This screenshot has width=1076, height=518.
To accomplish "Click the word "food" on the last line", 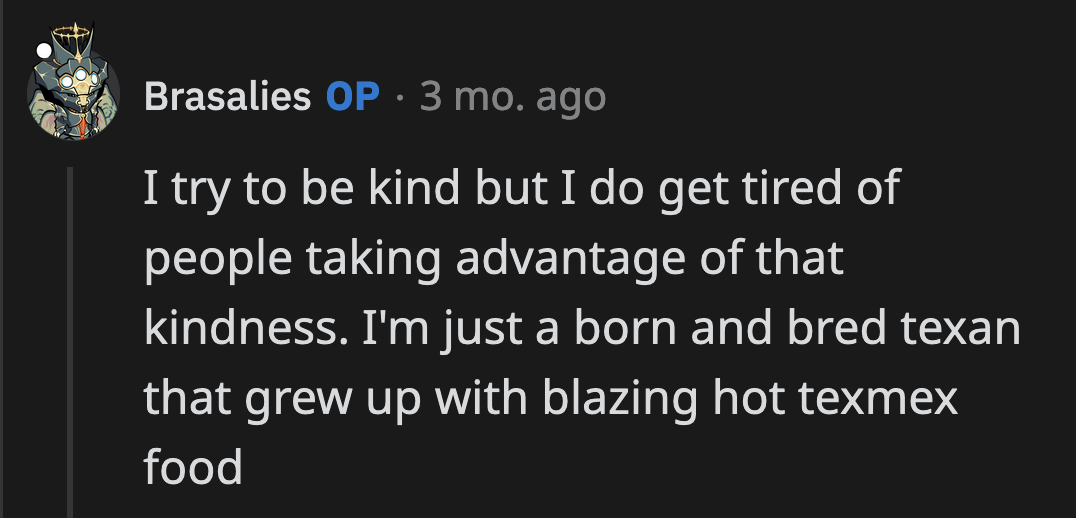I will click(193, 468).
